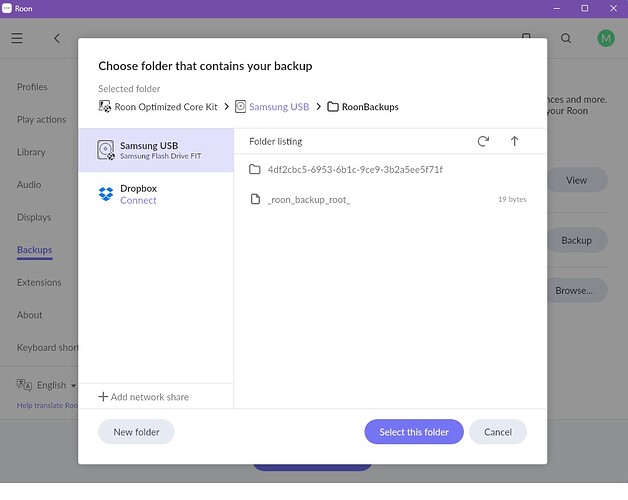The height and width of the screenshot is (500, 628).
Task: Click the green profile avatar M
Action: click(x=605, y=38)
